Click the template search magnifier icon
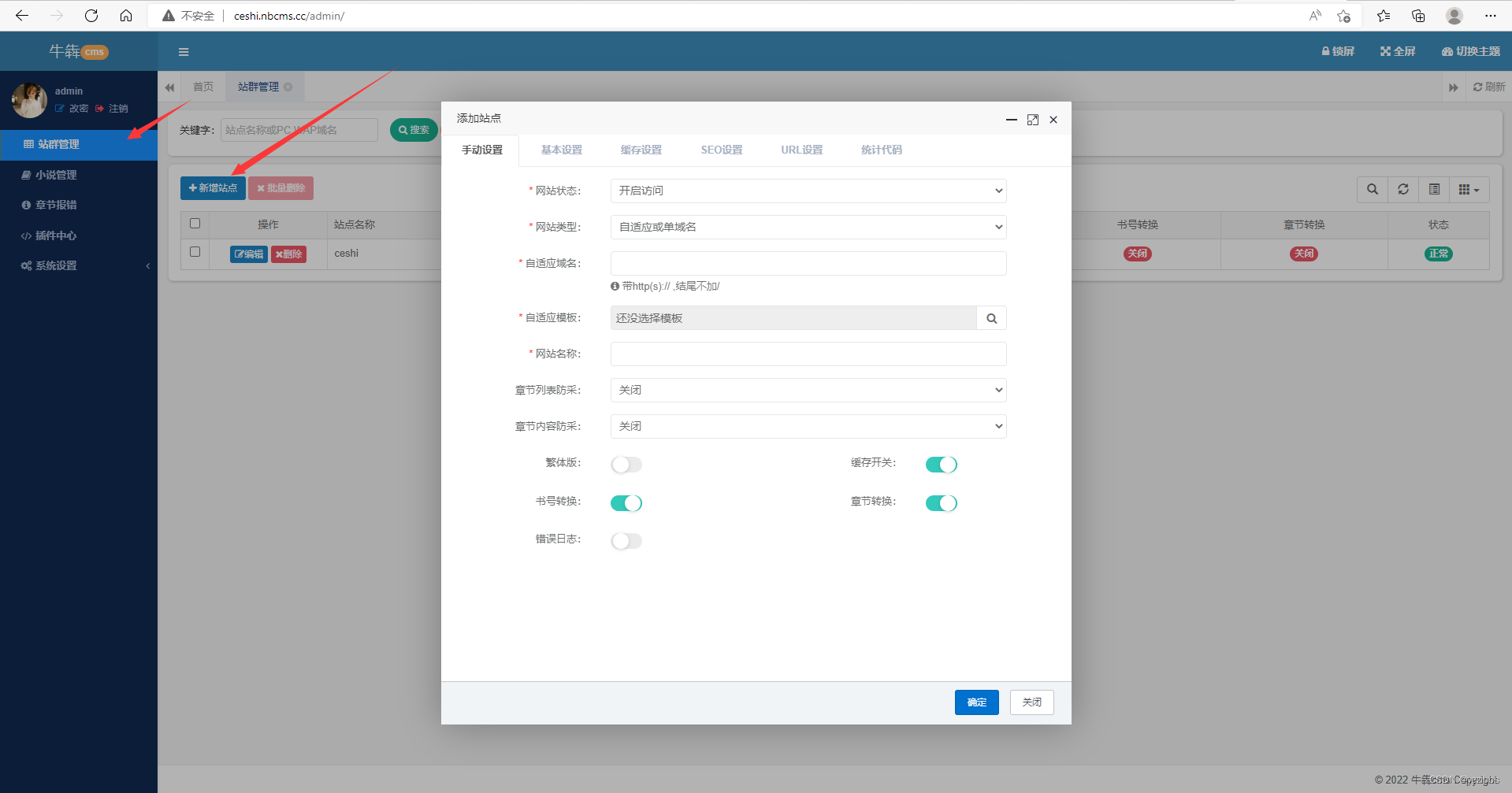This screenshot has width=1512, height=793. click(991, 318)
